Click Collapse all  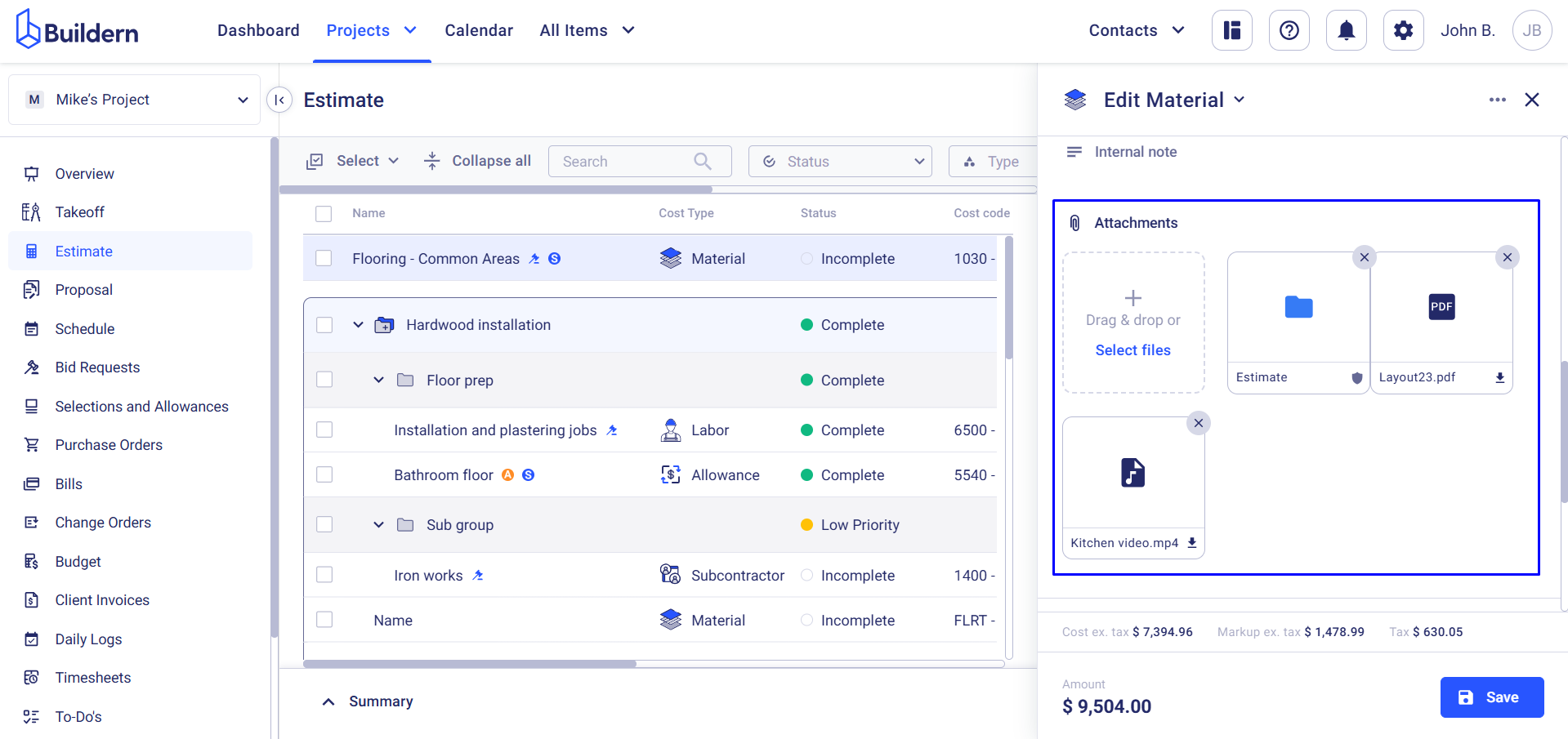click(477, 161)
